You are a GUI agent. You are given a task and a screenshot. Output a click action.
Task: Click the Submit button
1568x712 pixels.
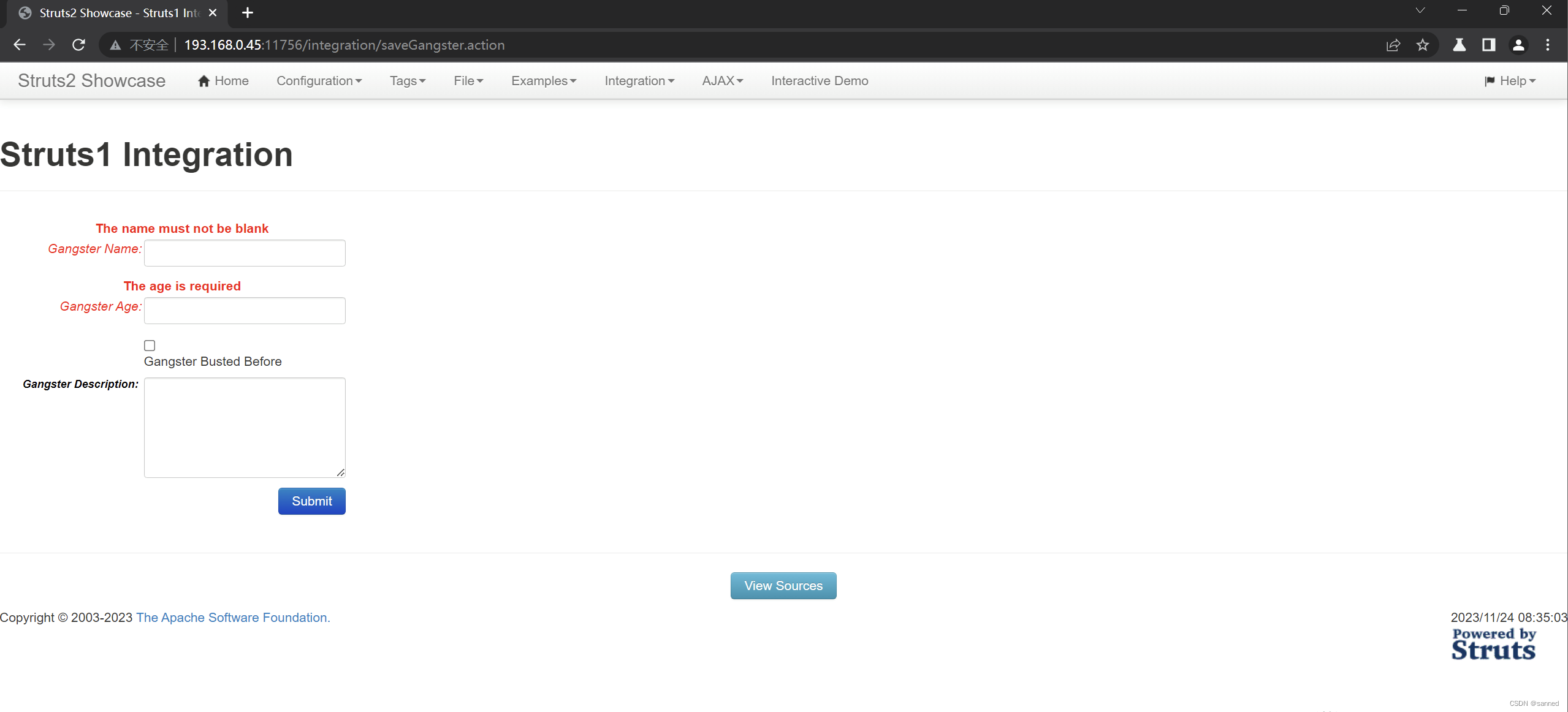click(311, 501)
